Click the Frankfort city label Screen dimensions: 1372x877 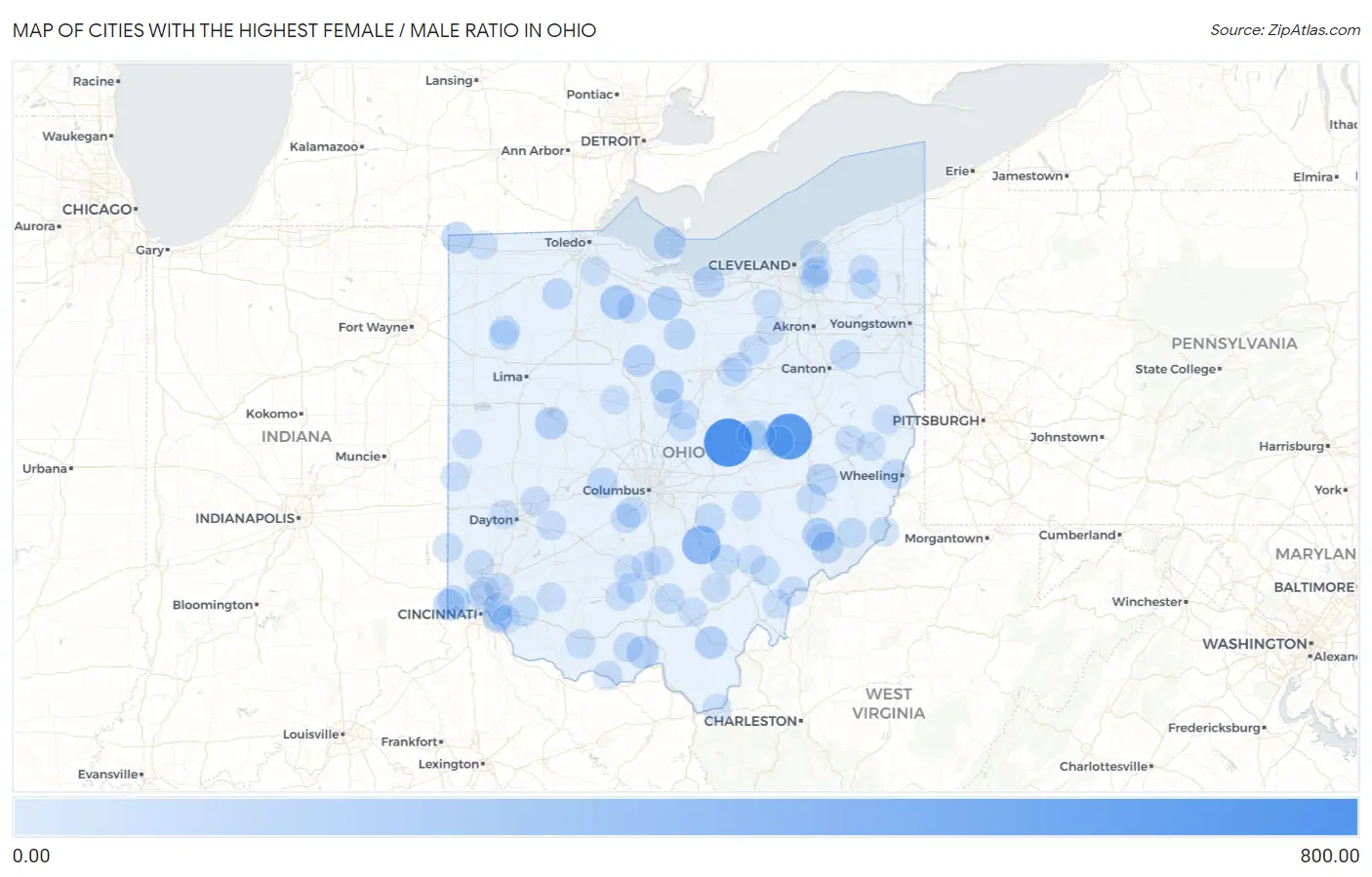(410, 742)
